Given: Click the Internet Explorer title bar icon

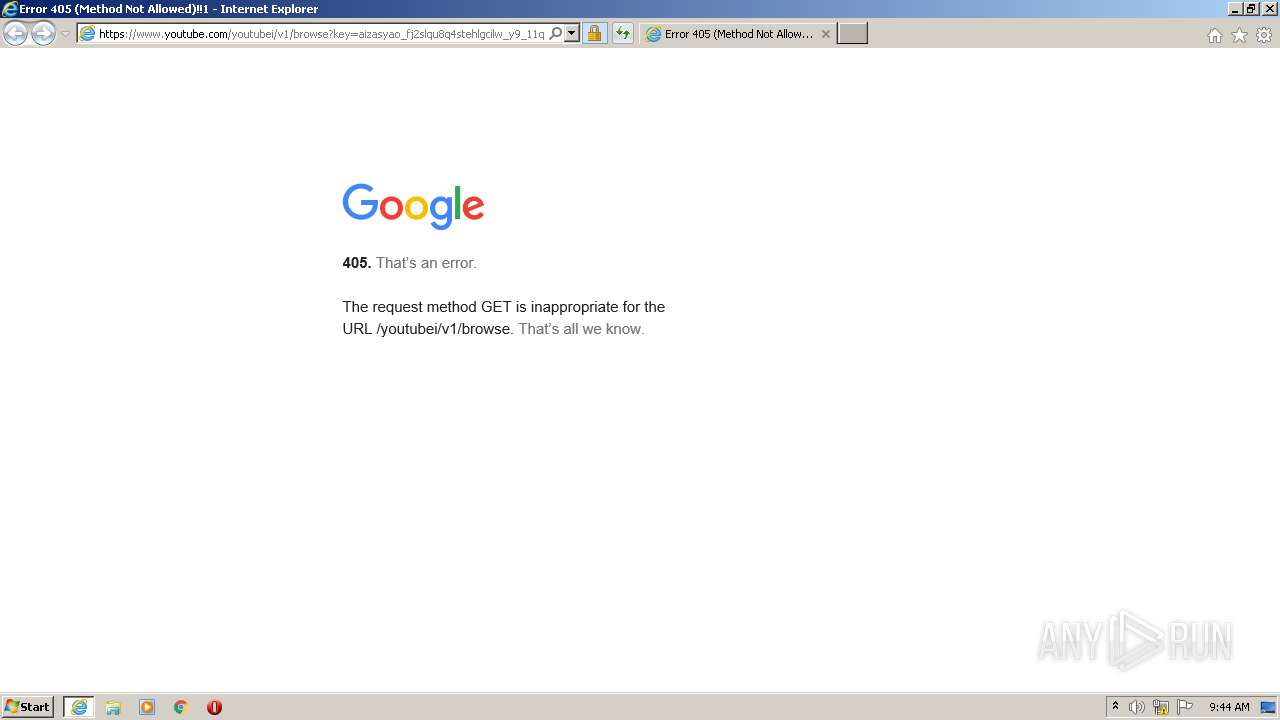Looking at the screenshot, I should pyautogui.click(x=10, y=9).
